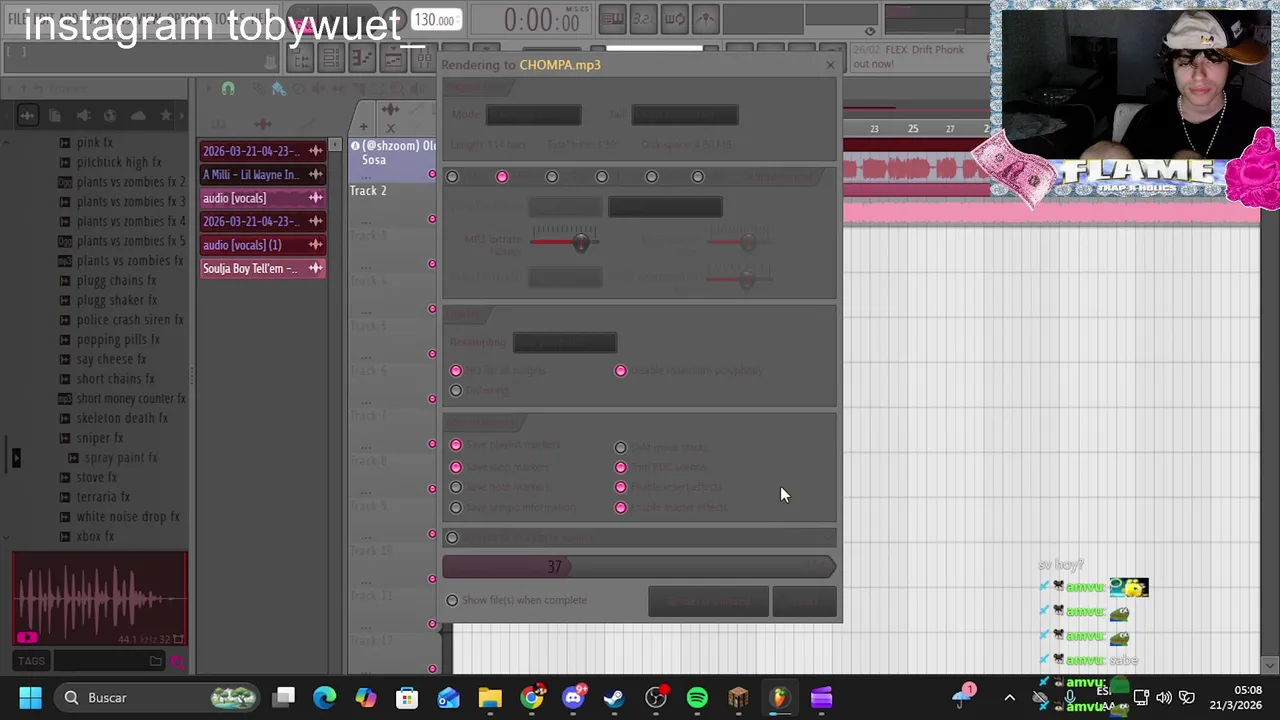Click bar 25 on the playlist timeline
Viewport: 1280px width, 720px height.
pyautogui.click(x=913, y=129)
